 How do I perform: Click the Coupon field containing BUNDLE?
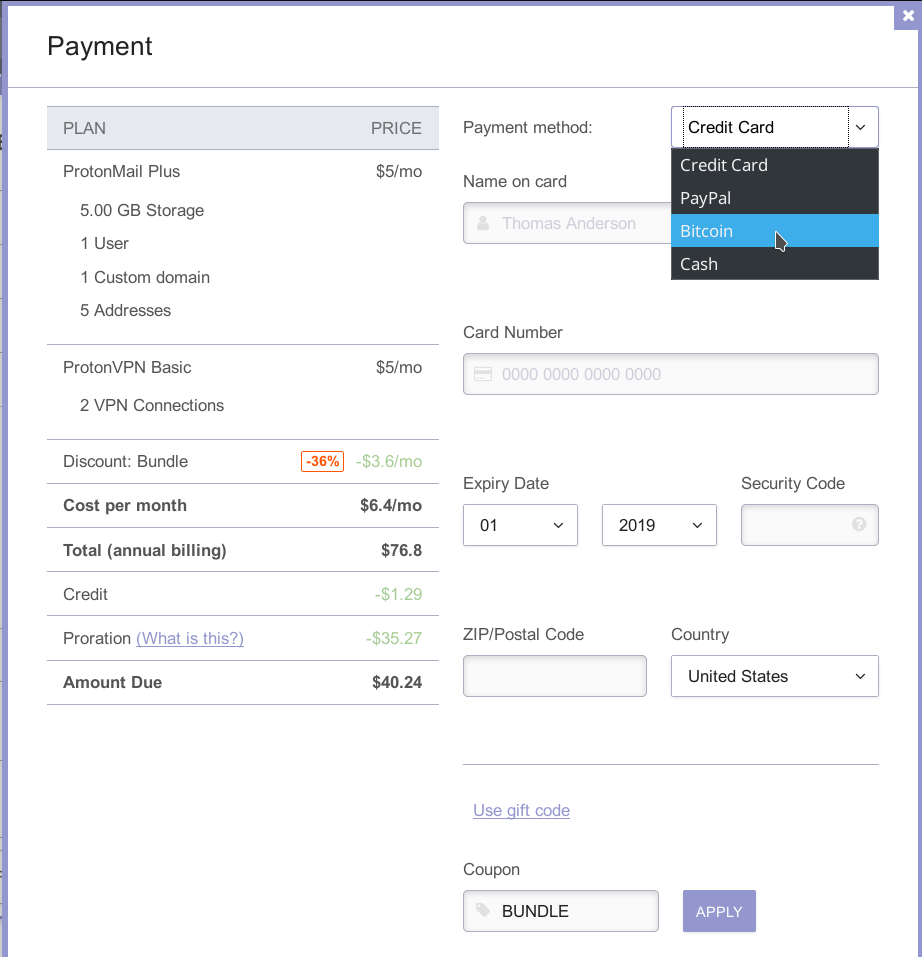click(561, 911)
